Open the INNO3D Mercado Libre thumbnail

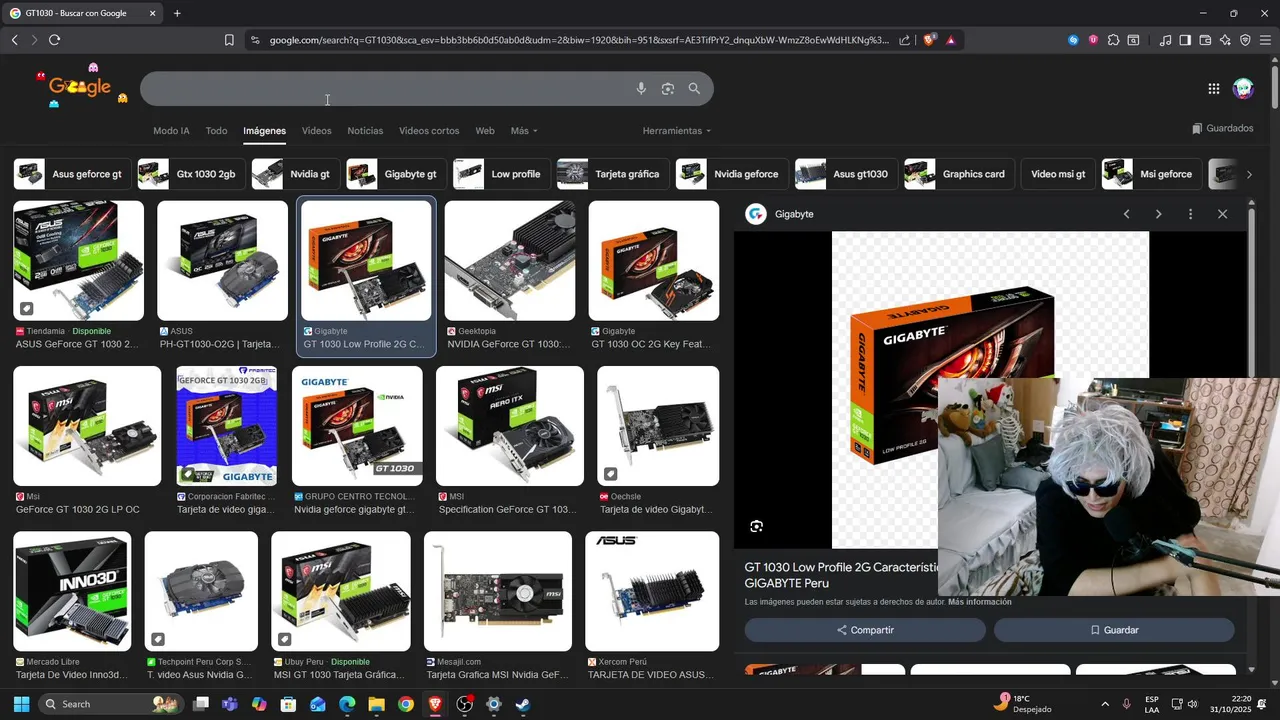pyautogui.click(x=72, y=591)
